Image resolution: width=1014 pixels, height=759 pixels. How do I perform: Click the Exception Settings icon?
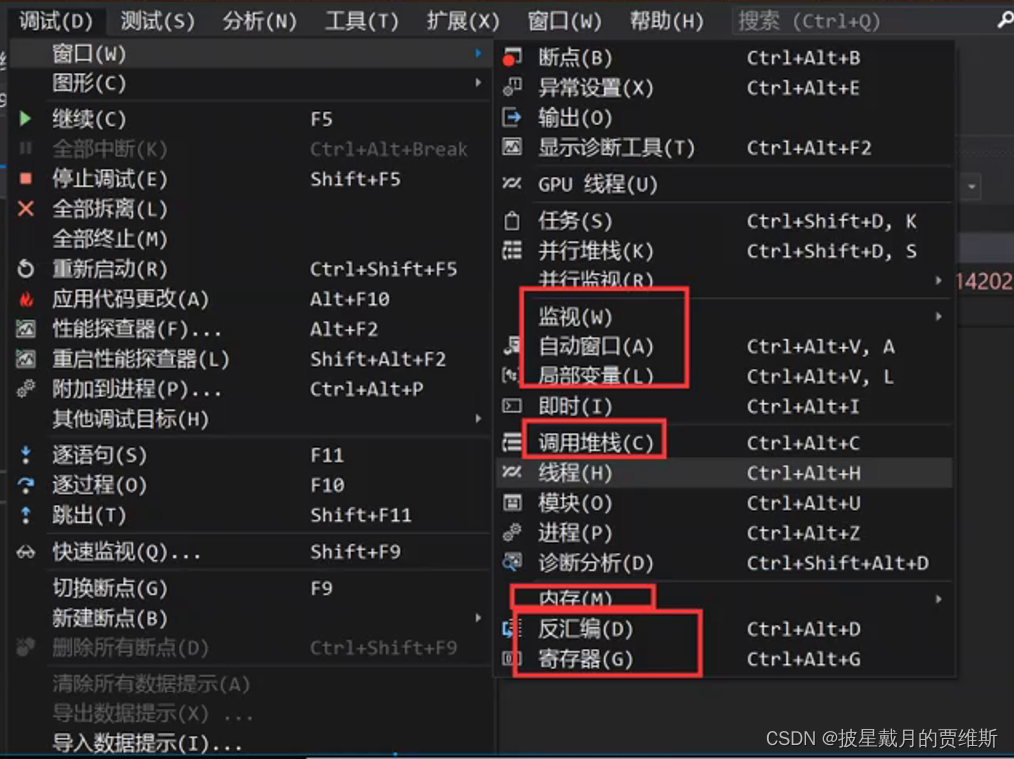click(x=512, y=87)
